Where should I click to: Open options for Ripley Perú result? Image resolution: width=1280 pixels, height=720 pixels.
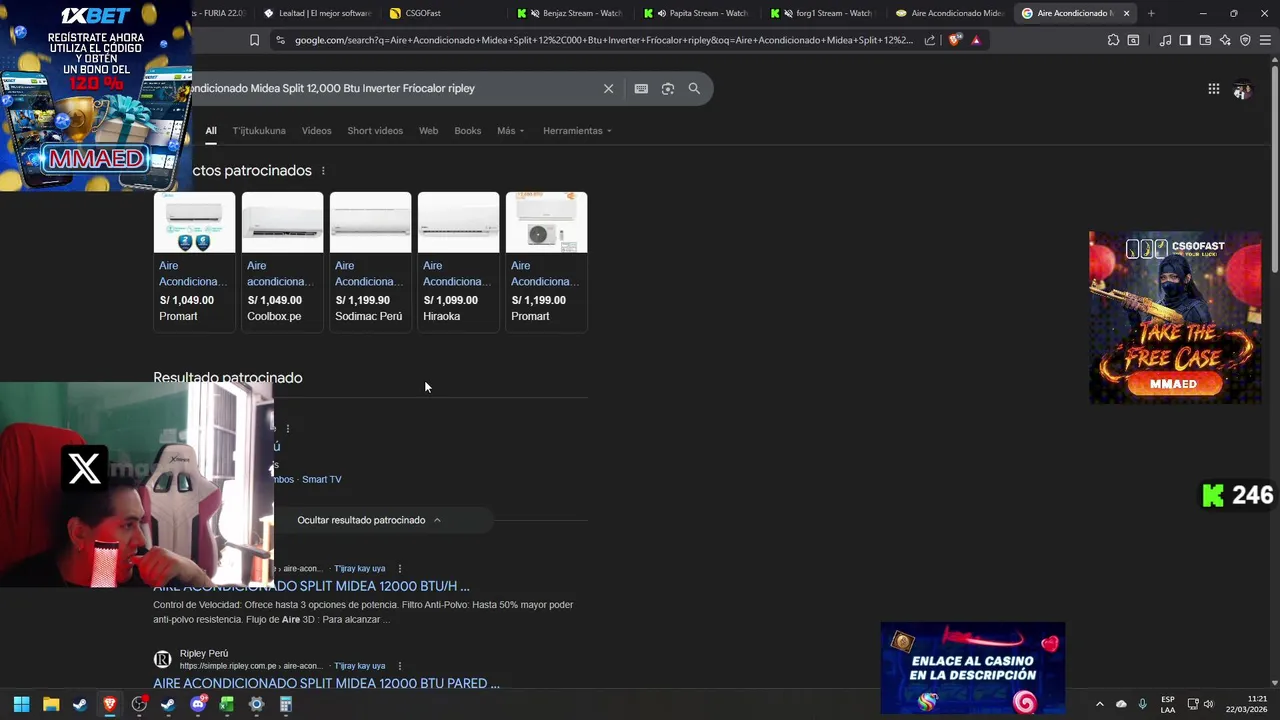[400, 666]
